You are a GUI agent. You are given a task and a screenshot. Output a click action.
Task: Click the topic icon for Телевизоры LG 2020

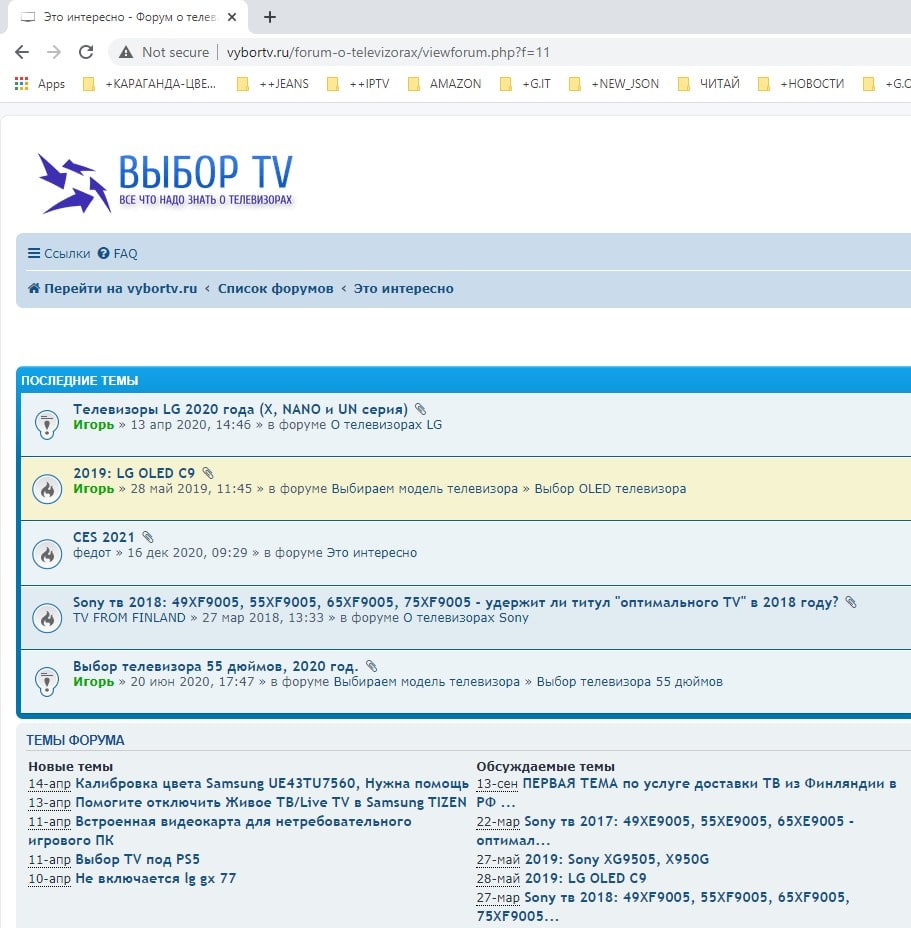pos(47,424)
